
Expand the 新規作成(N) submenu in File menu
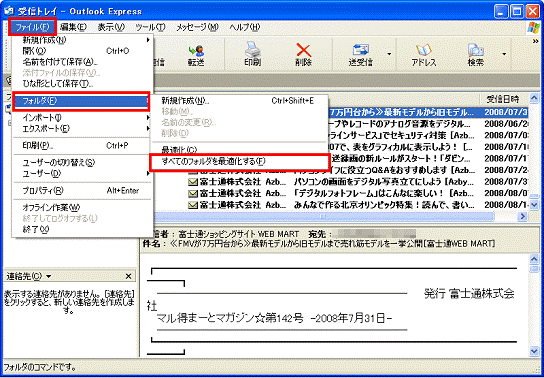pos(83,40)
